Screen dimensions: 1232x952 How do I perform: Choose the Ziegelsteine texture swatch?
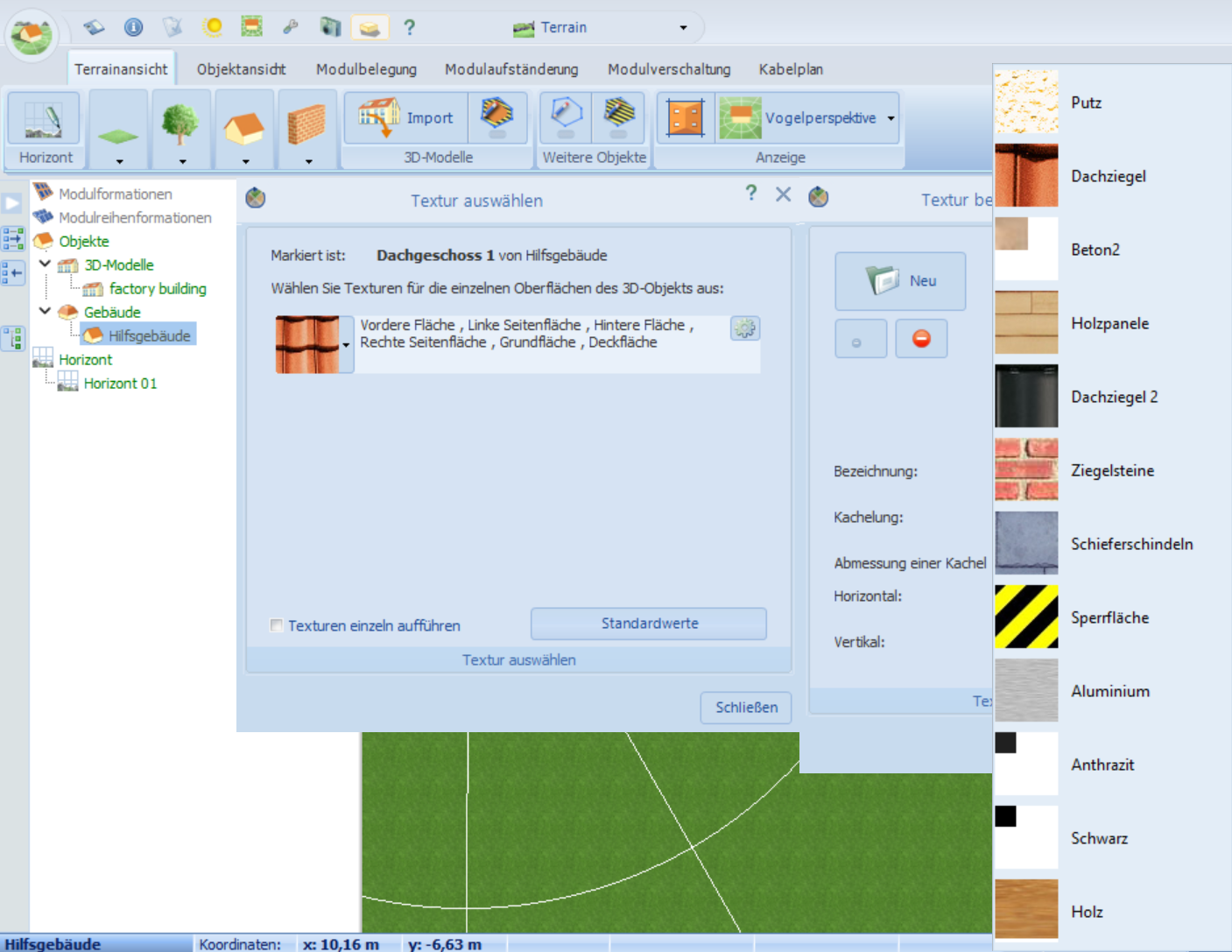1026,470
